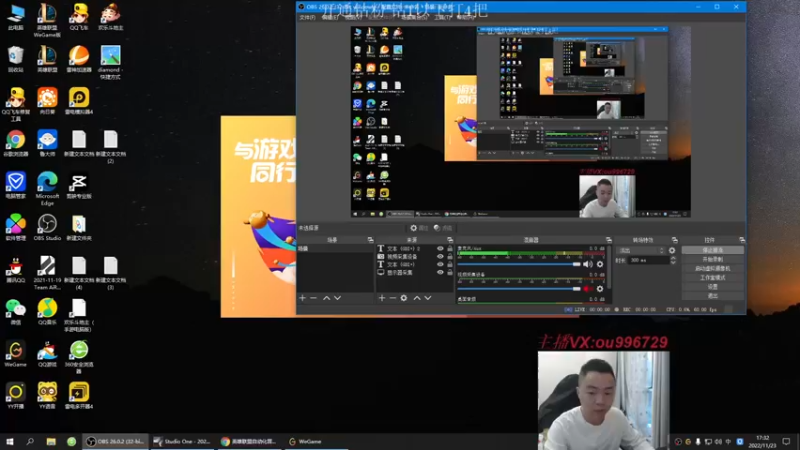The height and width of the screenshot is (450, 800).
Task: Toggle visibility of 文本 (GDI+) source
Action: pyautogui.click(x=440, y=264)
